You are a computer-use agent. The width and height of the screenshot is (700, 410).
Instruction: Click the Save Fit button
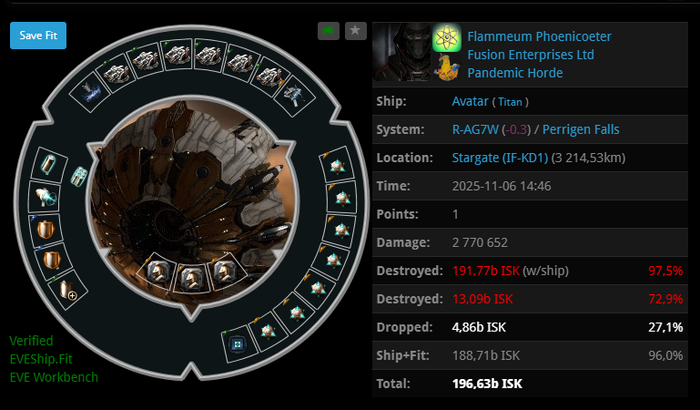pos(38,35)
